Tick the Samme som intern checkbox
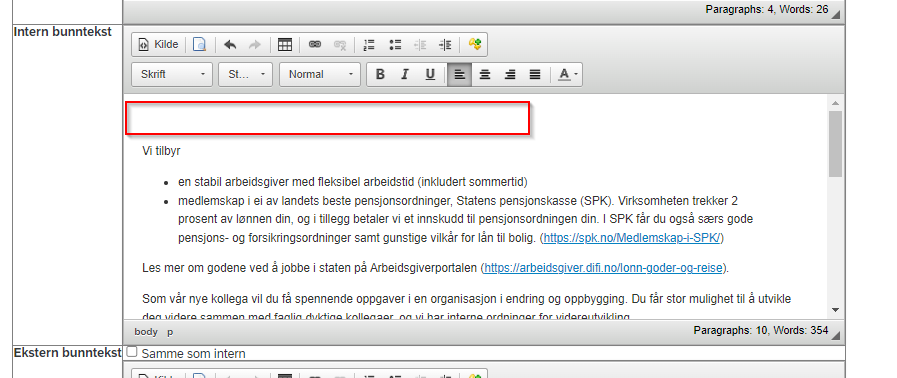 click(x=132, y=352)
